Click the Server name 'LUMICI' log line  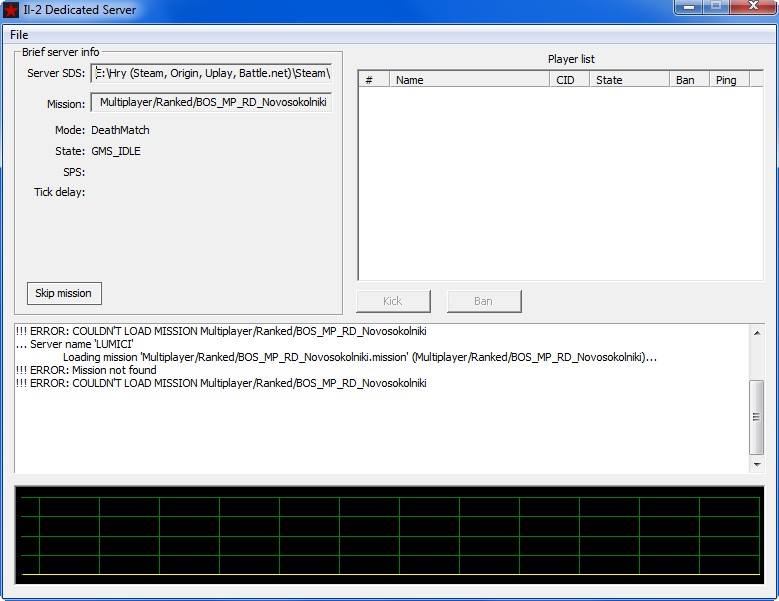pos(75,344)
